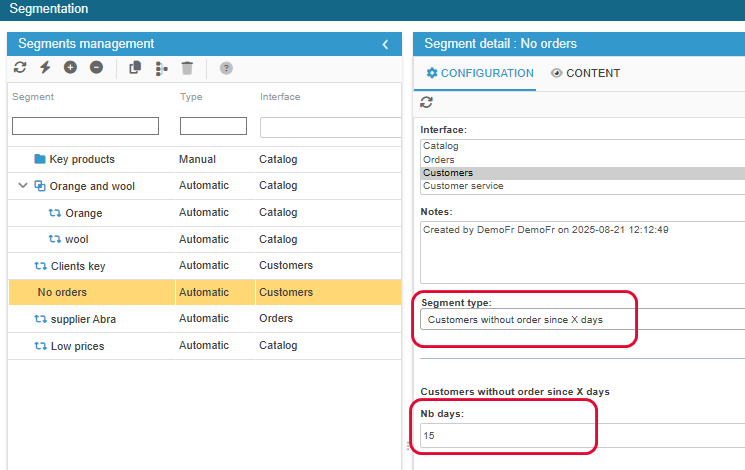This screenshot has width=745, height=470.
Task: Delete segment with trash icon
Action: (187, 68)
